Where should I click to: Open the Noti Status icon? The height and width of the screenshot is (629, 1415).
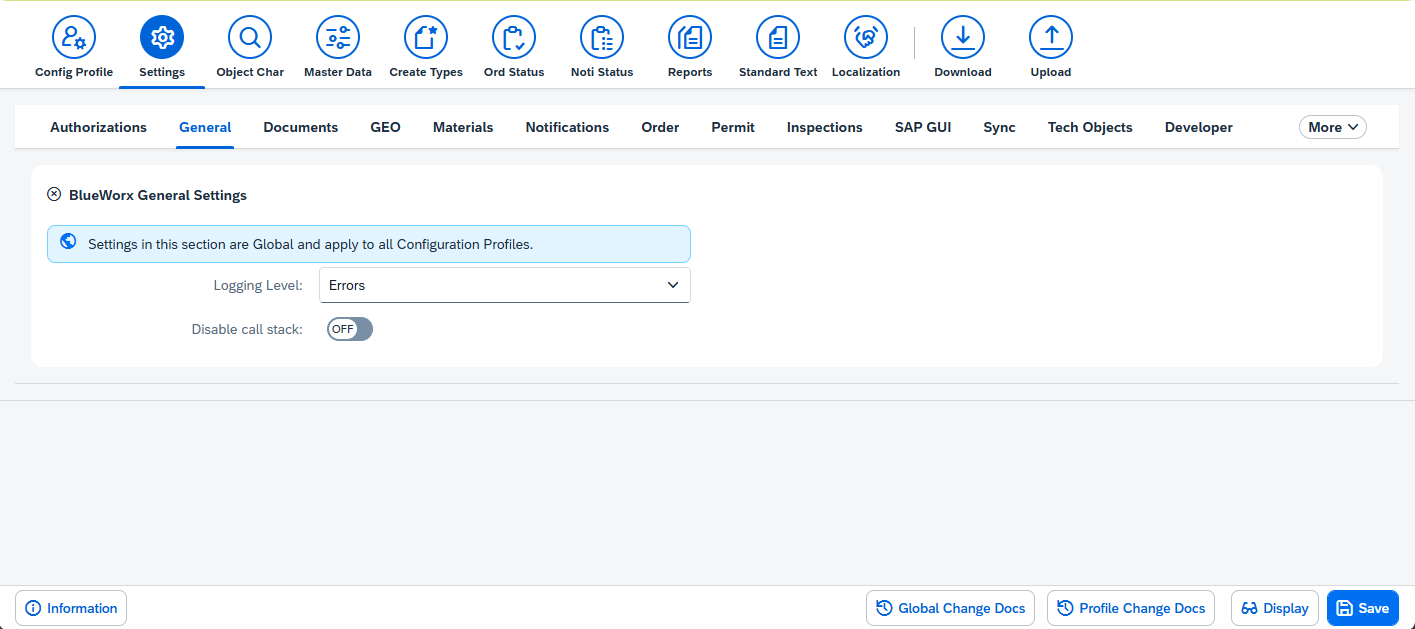coord(602,38)
